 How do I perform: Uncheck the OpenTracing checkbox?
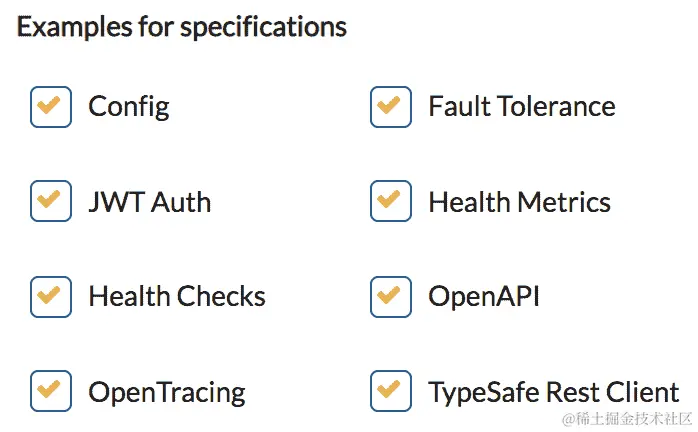(x=51, y=391)
